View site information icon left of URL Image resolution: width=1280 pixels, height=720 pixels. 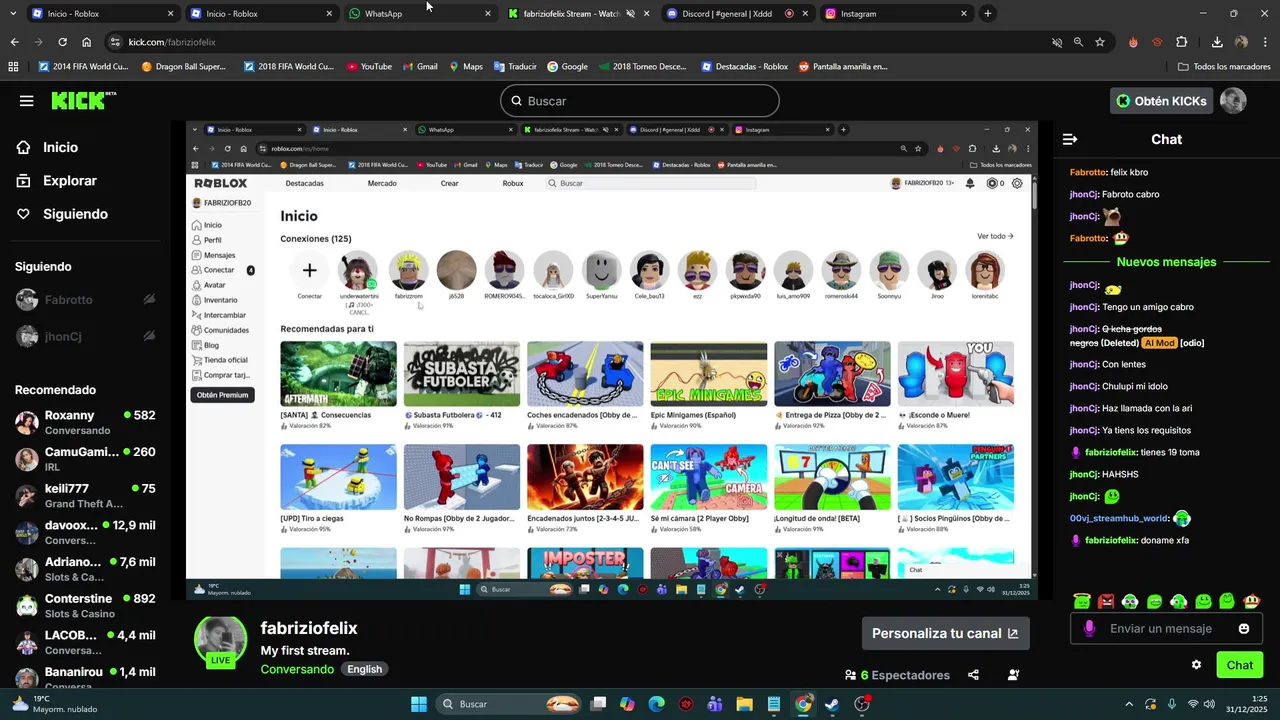115,42
